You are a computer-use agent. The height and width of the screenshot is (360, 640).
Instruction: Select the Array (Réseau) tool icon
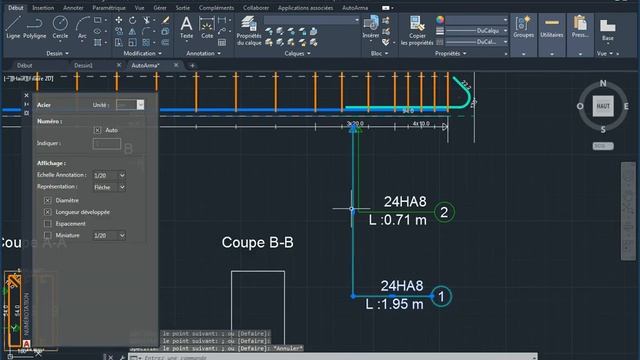pyautogui.click(x=147, y=42)
